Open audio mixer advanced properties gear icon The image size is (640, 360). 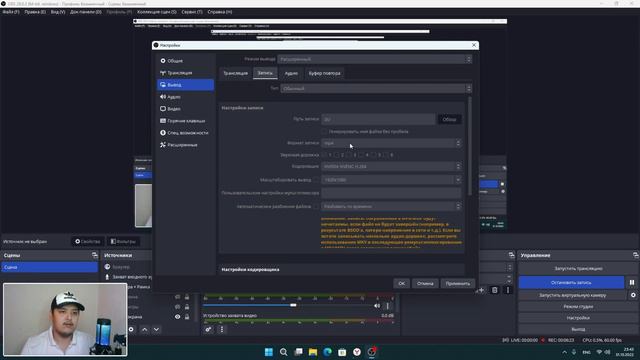(x=208, y=329)
